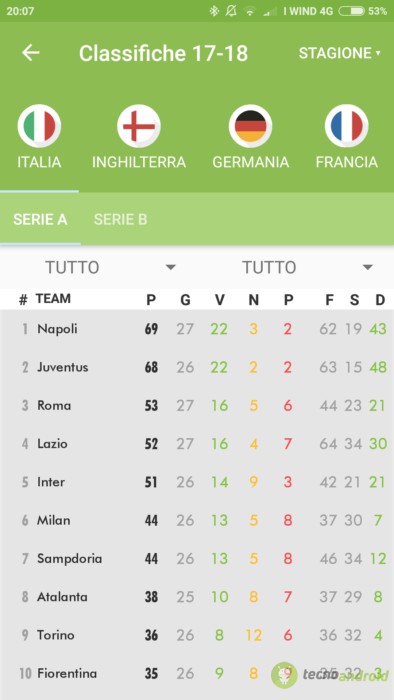Select the France flag icon
394x700 pixels.
(x=347, y=126)
